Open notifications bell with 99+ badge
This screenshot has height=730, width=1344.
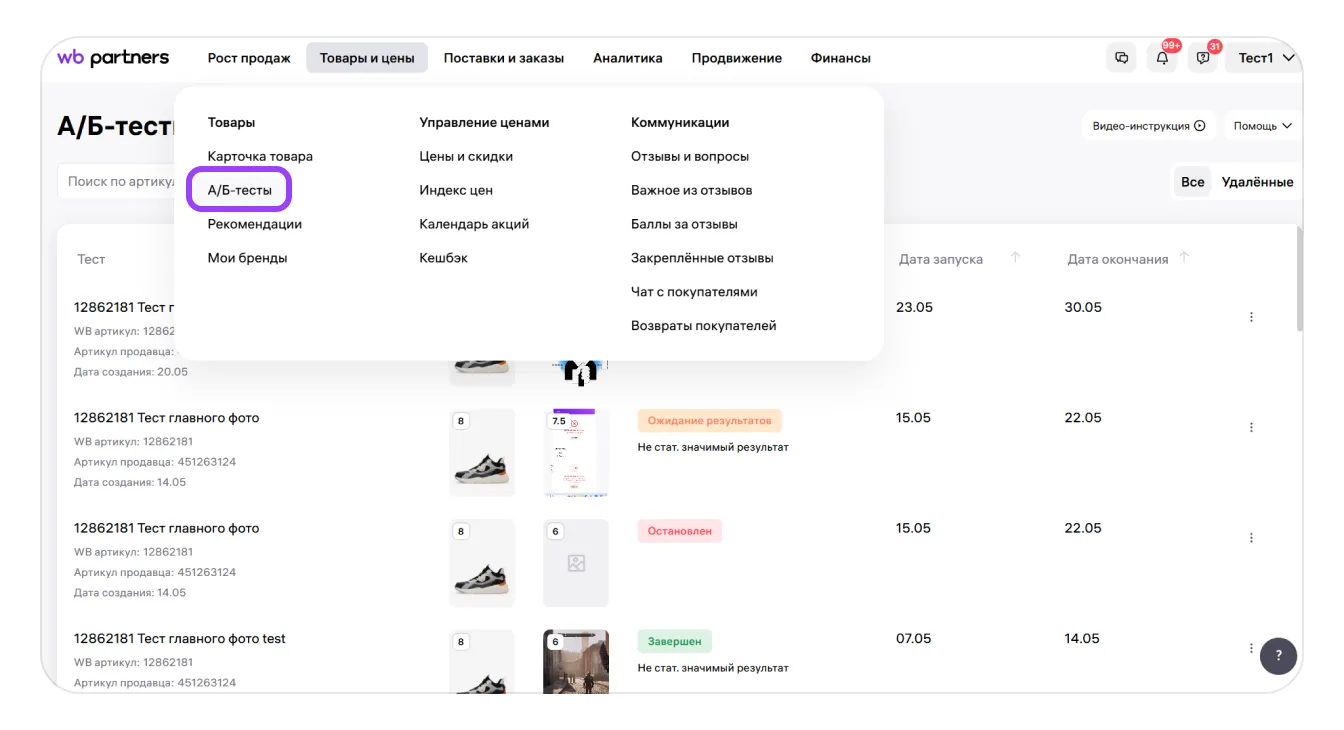coord(1162,58)
